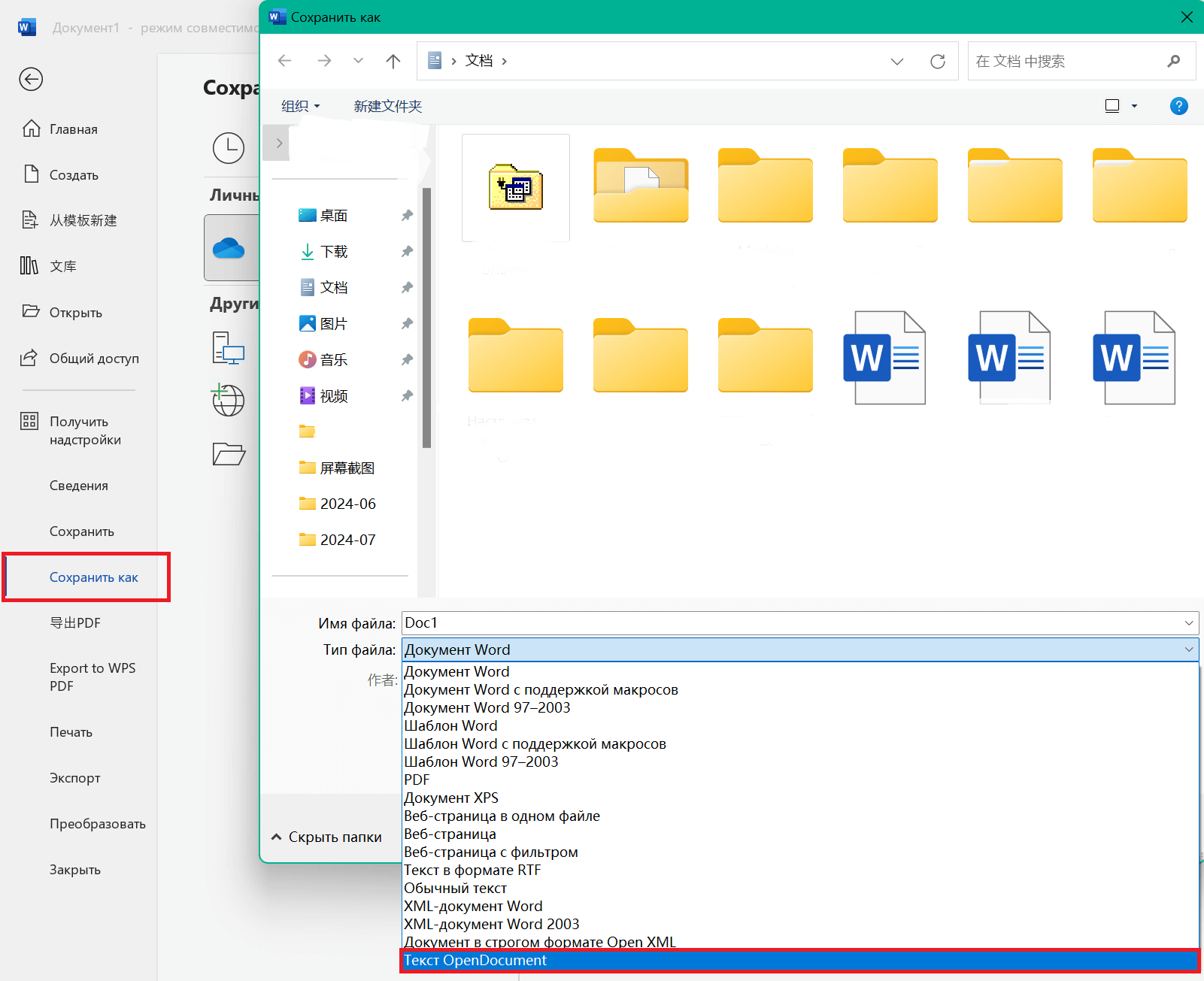
Task: Switch to the Печать section
Action: [71, 731]
